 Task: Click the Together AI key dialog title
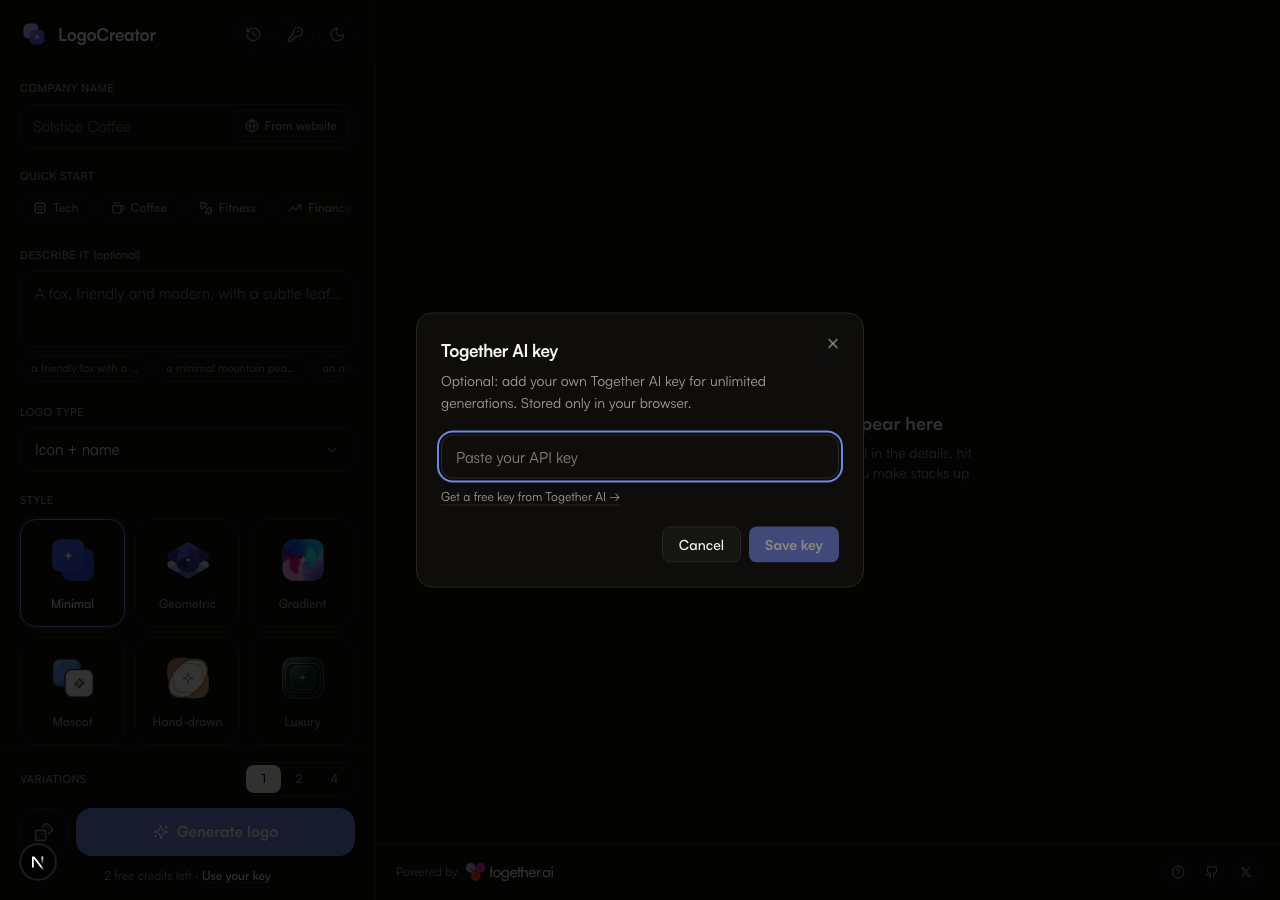click(499, 351)
